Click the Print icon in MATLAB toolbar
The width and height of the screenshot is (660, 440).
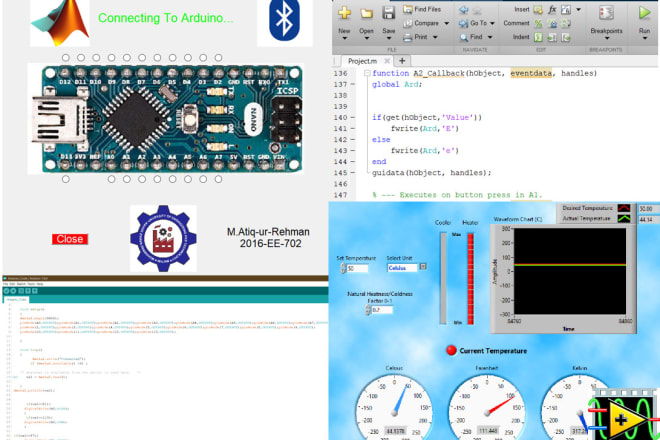407,37
